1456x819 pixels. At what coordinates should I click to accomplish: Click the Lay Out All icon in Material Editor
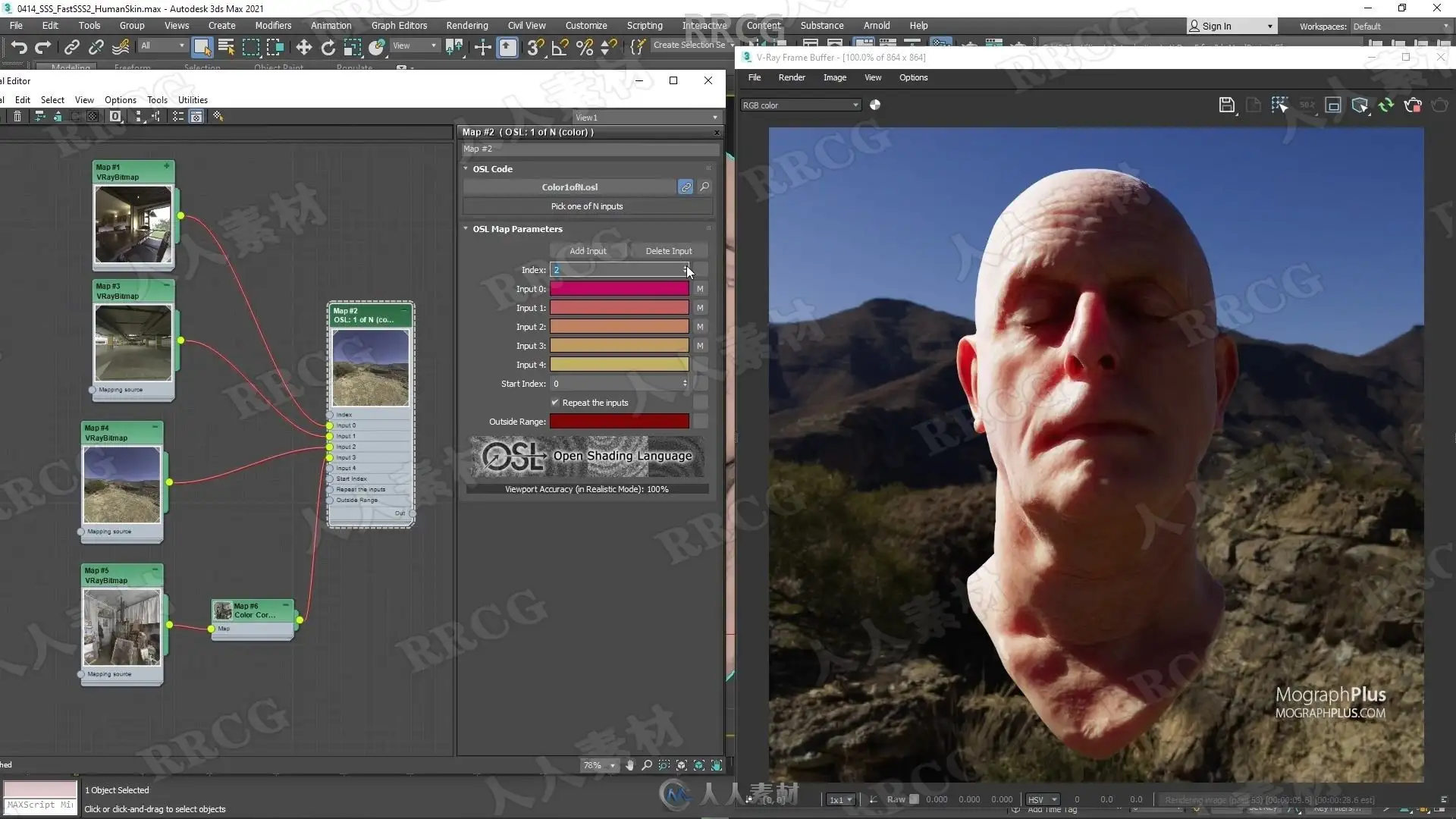138,116
